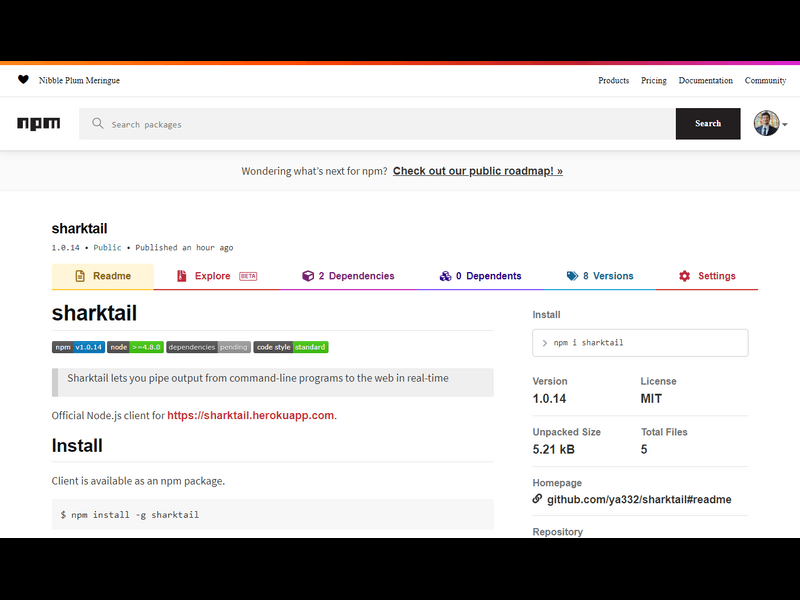The height and width of the screenshot is (600, 800).
Task: Open the public roadmap link
Action: coord(477,171)
